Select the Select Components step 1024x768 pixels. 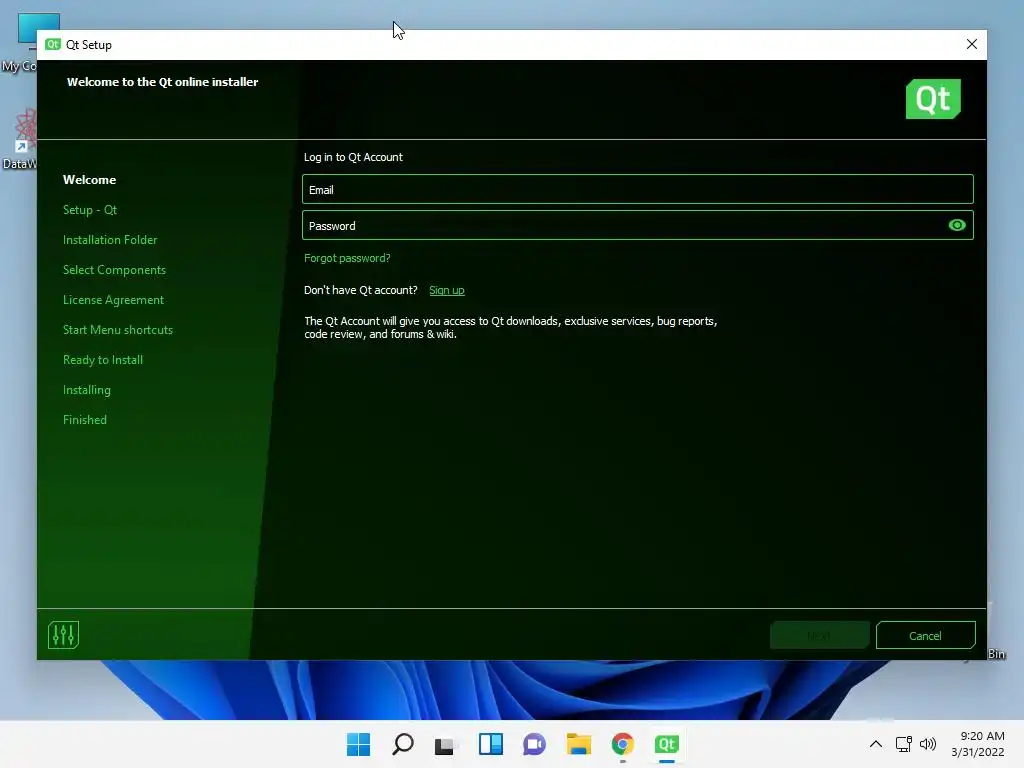[114, 270]
